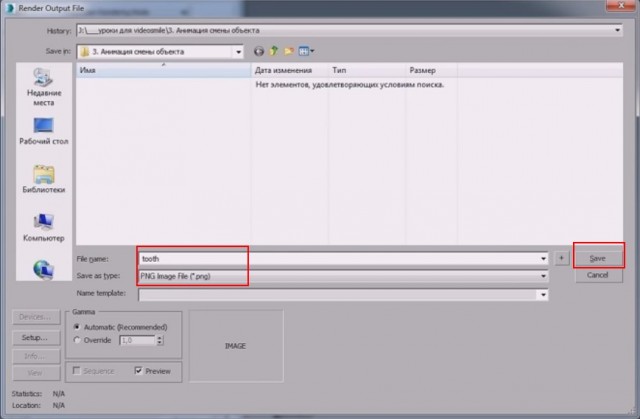Go up one folder level
Image resolution: width=640 pixels, height=419 pixels.
click(x=273, y=51)
